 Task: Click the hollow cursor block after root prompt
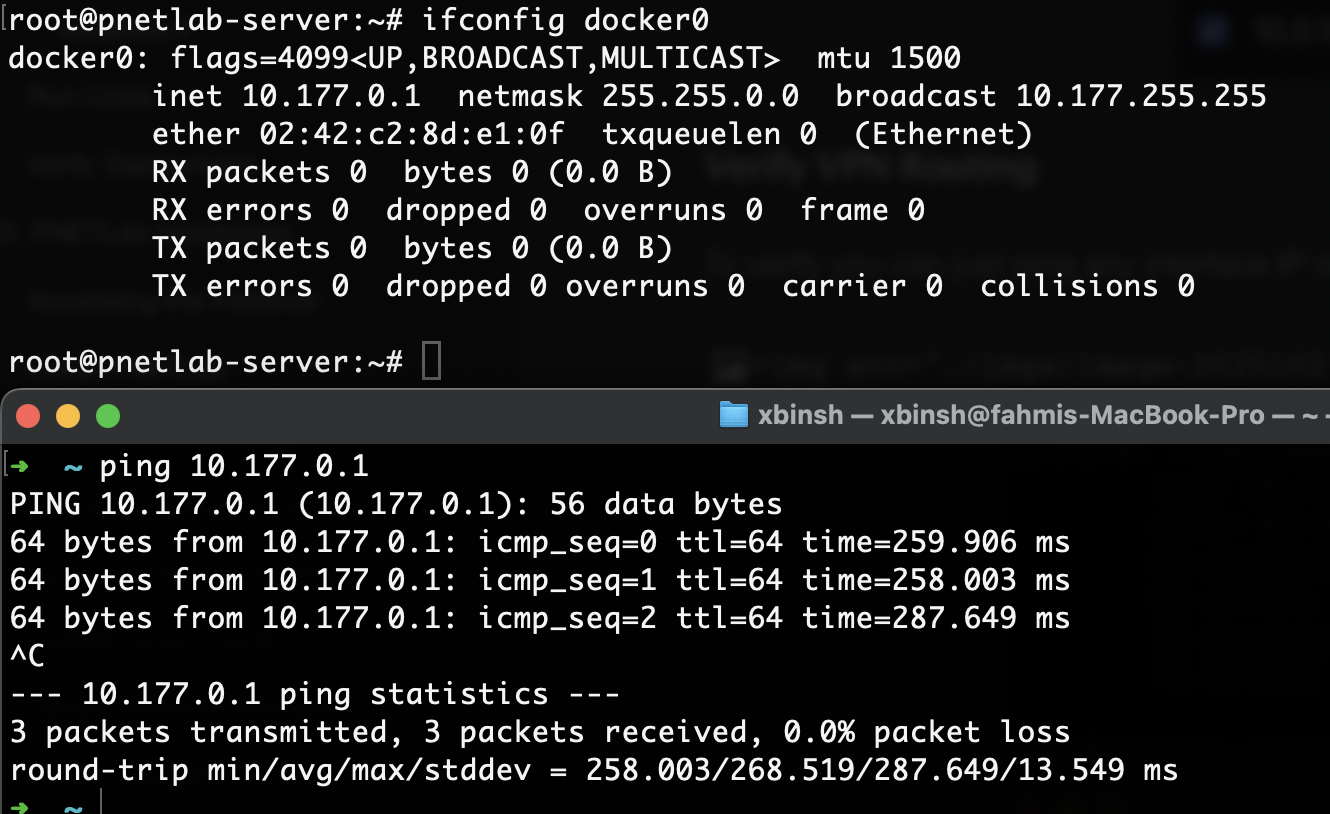(431, 361)
